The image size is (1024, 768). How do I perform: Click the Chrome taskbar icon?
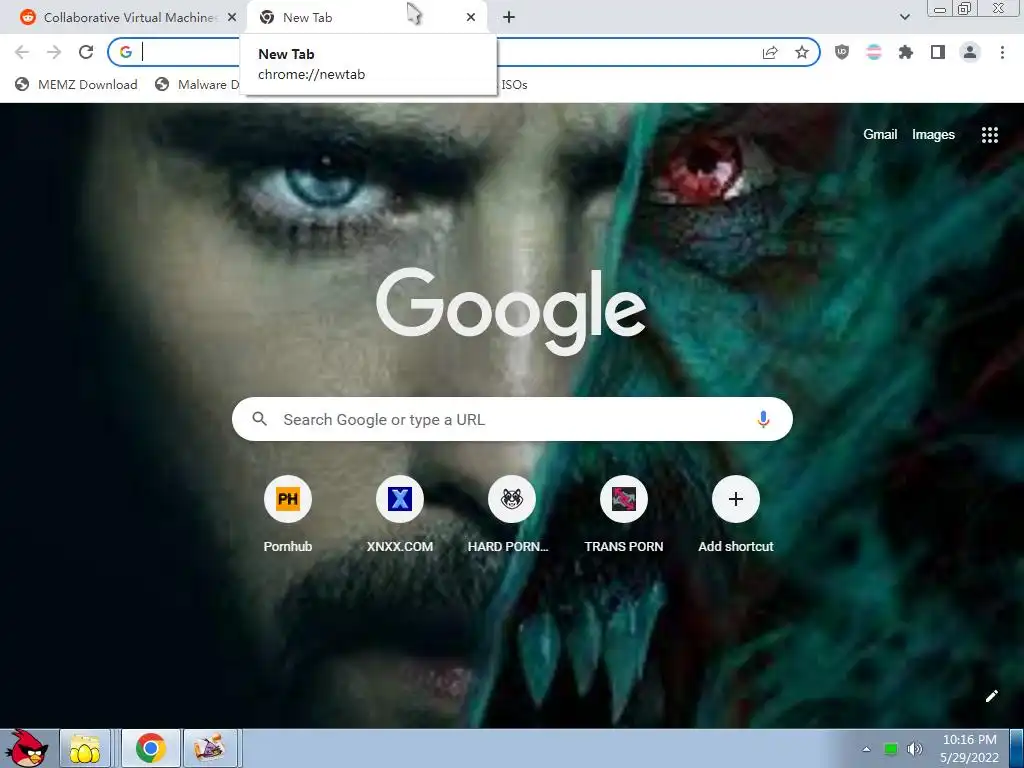151,748
